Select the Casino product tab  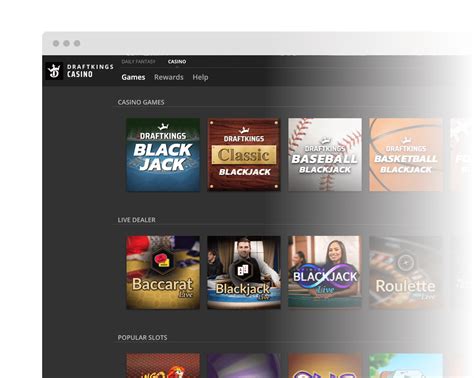177,62
